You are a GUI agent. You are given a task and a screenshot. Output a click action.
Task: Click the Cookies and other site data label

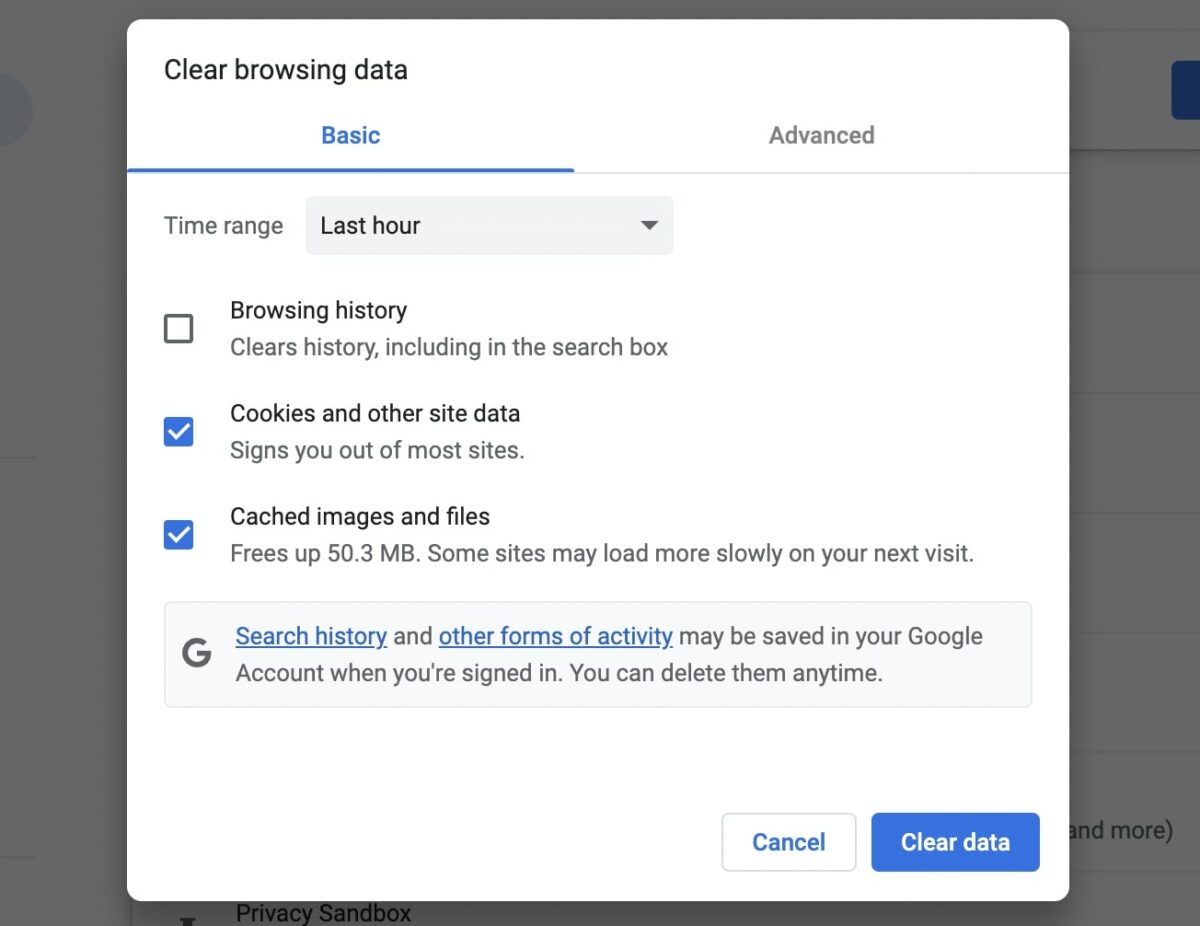(375, 414)
